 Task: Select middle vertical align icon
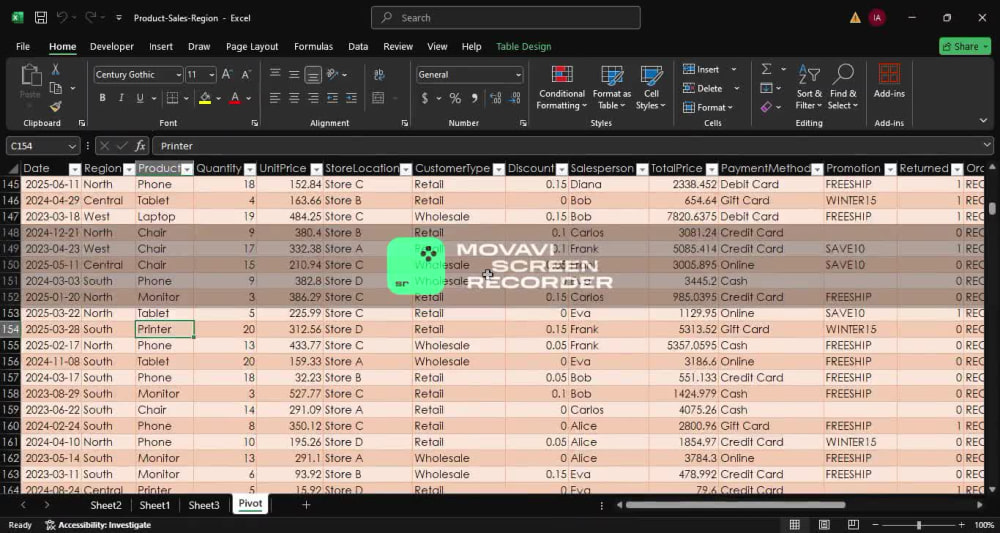click(294, 75)
